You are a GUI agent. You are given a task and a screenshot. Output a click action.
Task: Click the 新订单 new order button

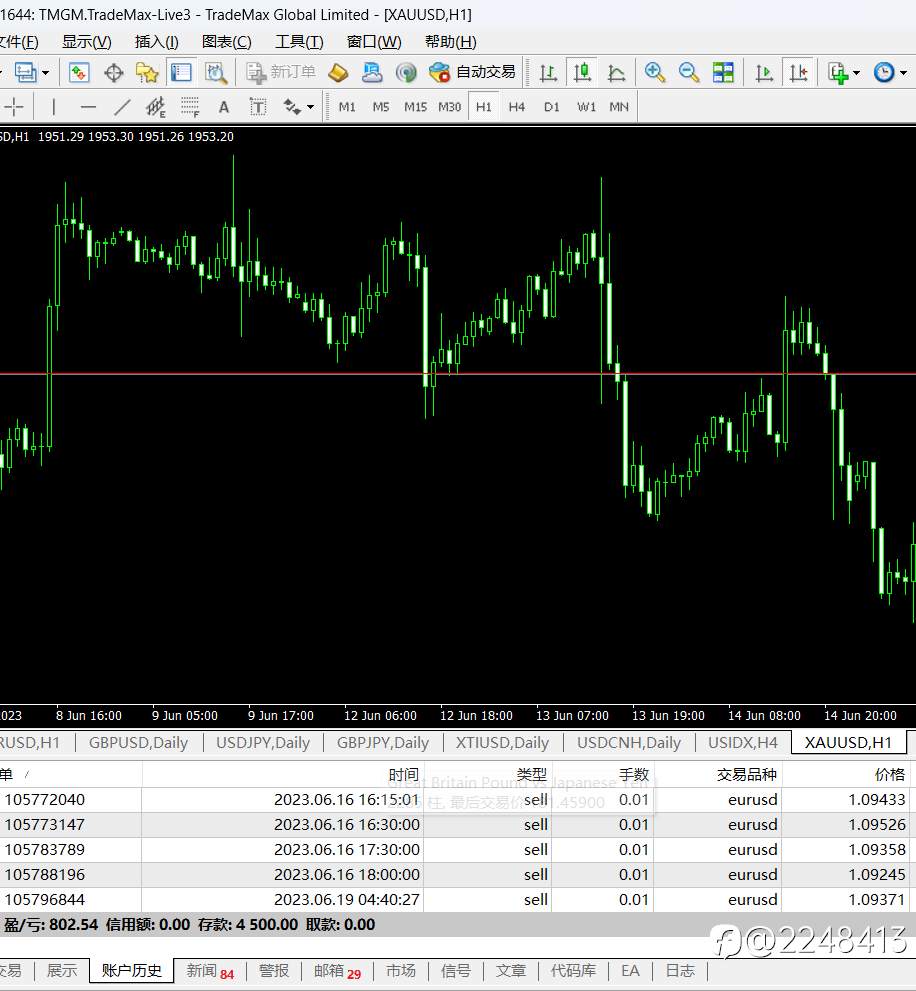281,73
